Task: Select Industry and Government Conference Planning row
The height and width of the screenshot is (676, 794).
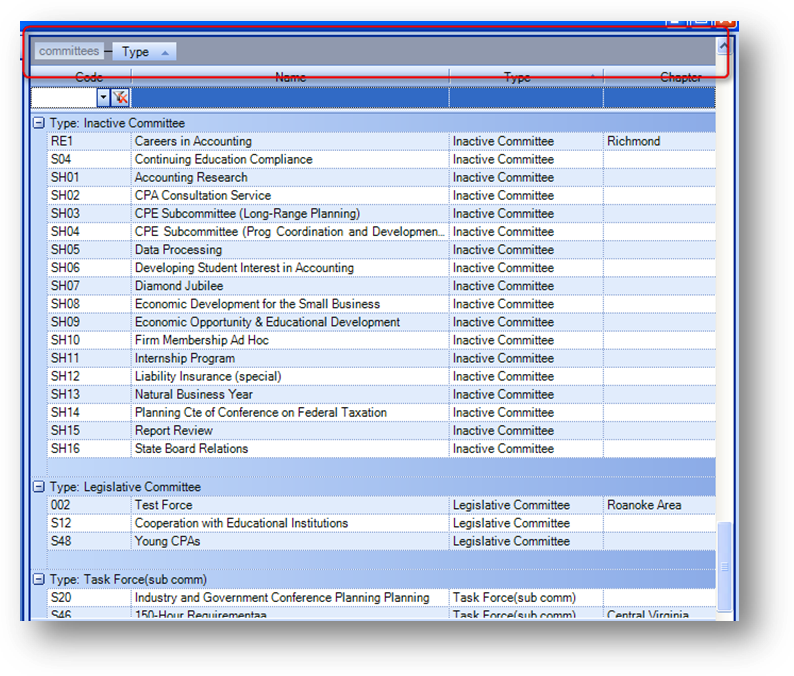Action: pos(382,597)
